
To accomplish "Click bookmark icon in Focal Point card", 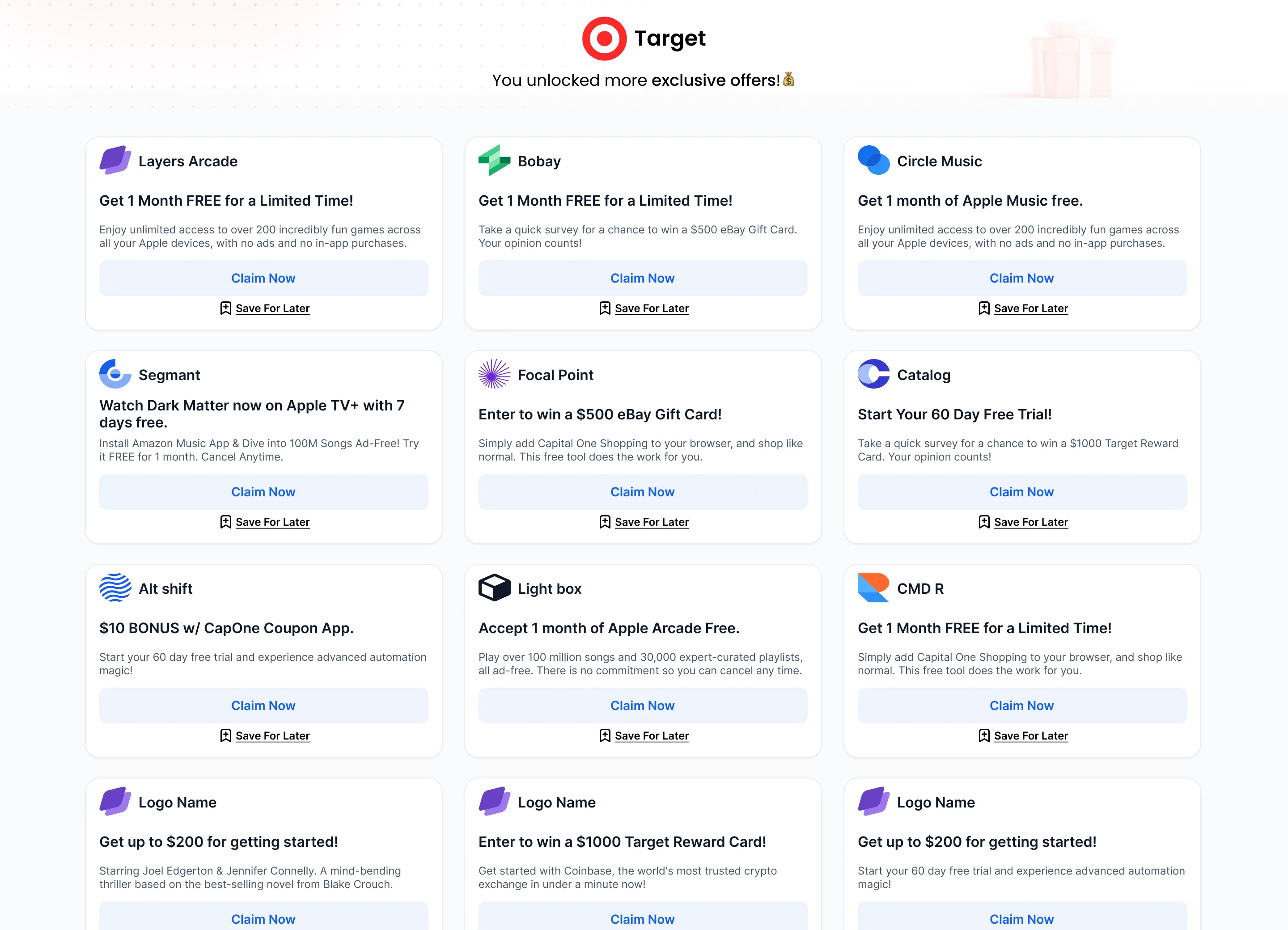I will click(x=605, y=522).
